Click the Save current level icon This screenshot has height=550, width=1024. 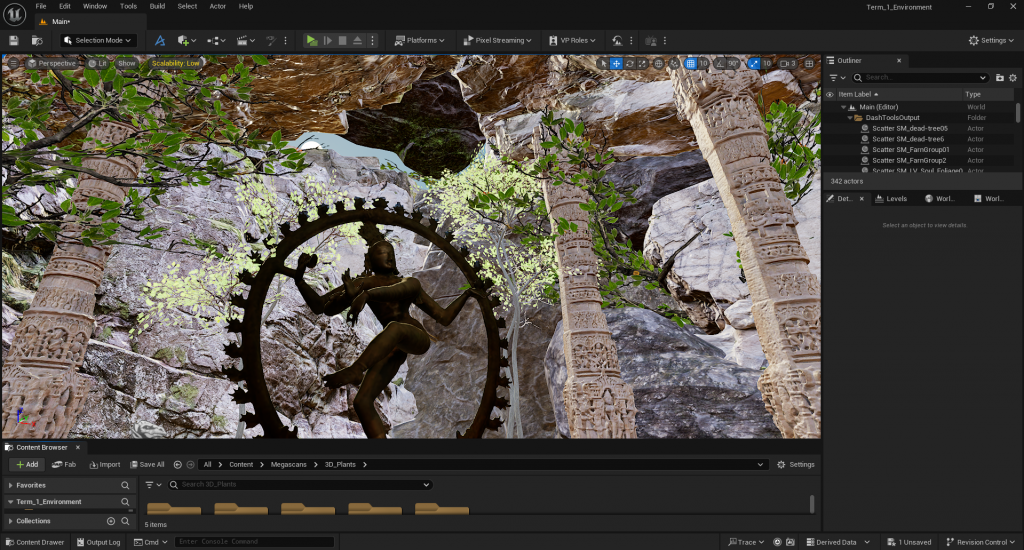point(14,40)
